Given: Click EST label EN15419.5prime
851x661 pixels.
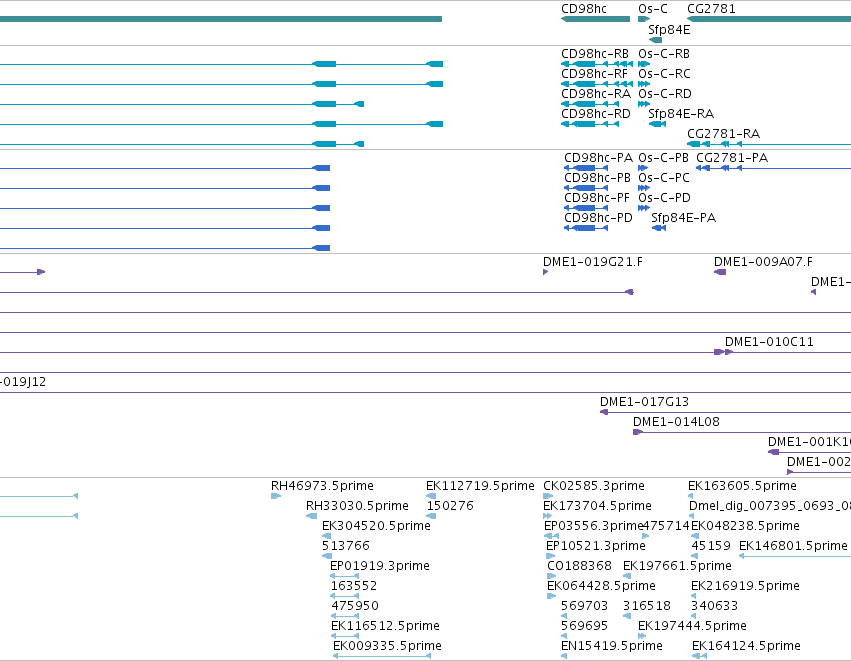Looking at the screenshot, I should coord(612,646).
